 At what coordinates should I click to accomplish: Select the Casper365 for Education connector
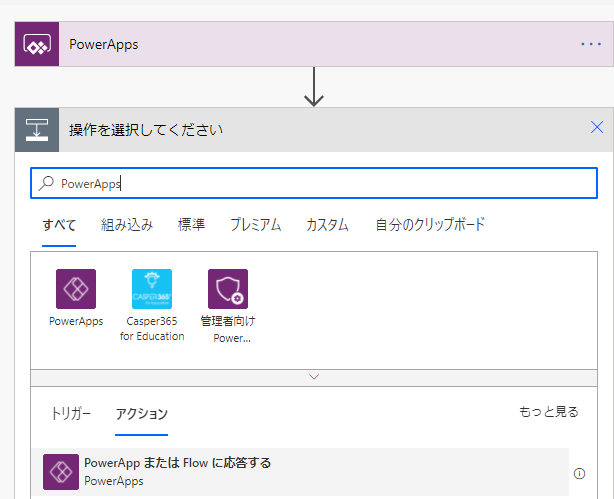pyautogui.click(x=152, y=289)
